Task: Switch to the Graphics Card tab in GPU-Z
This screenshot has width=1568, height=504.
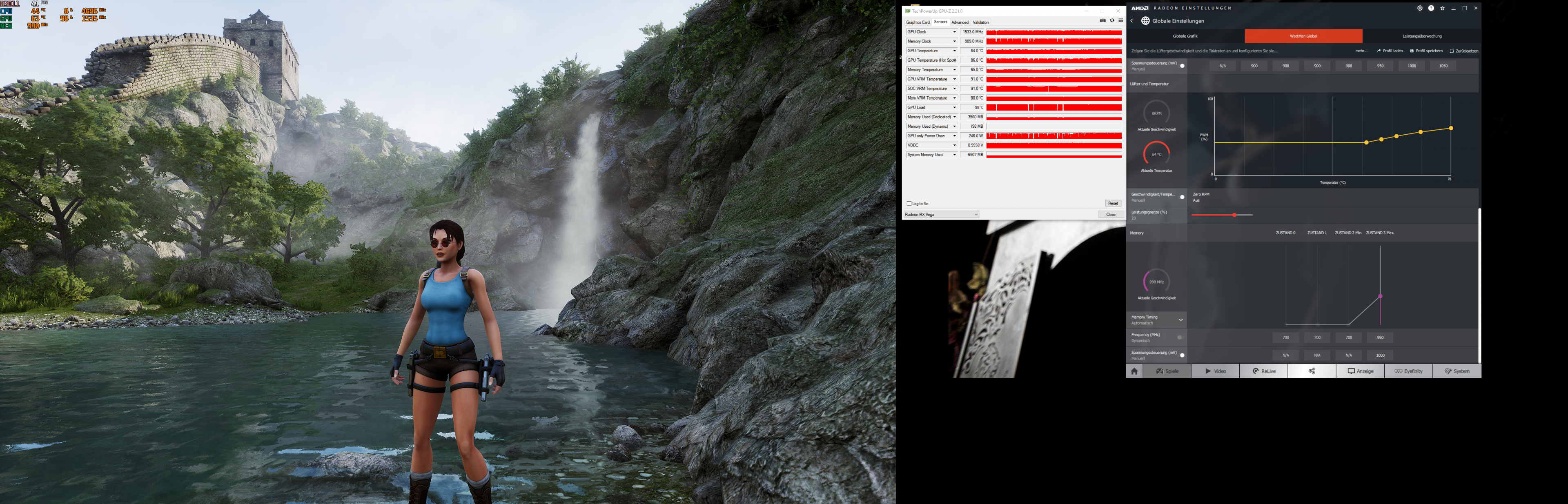Action: (917, 22)
